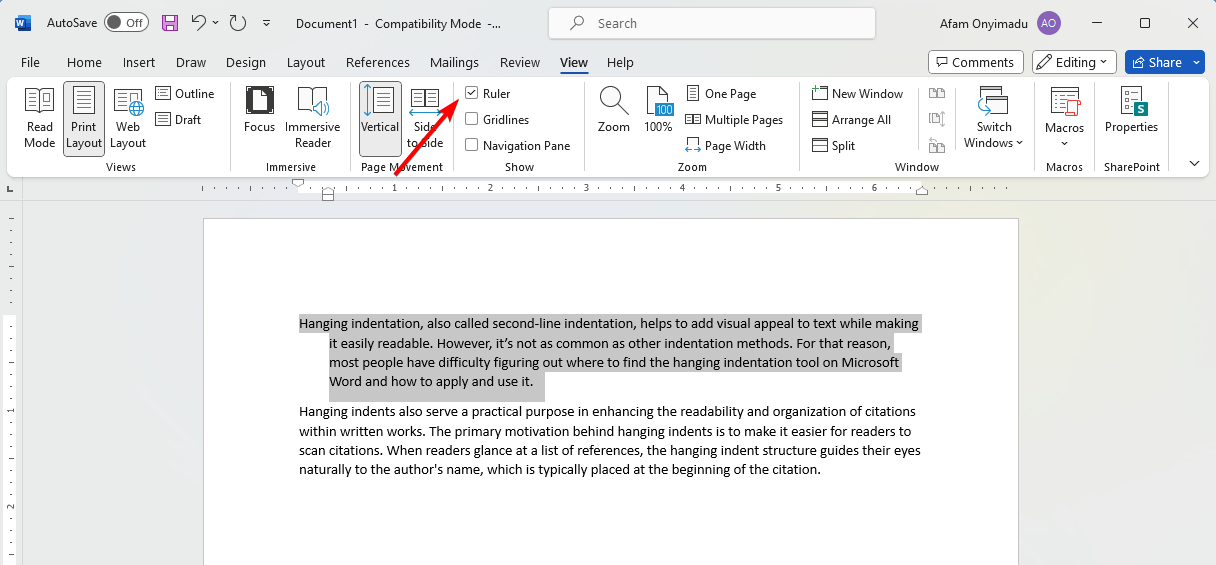Open the Review tab

tap(520, 62)
